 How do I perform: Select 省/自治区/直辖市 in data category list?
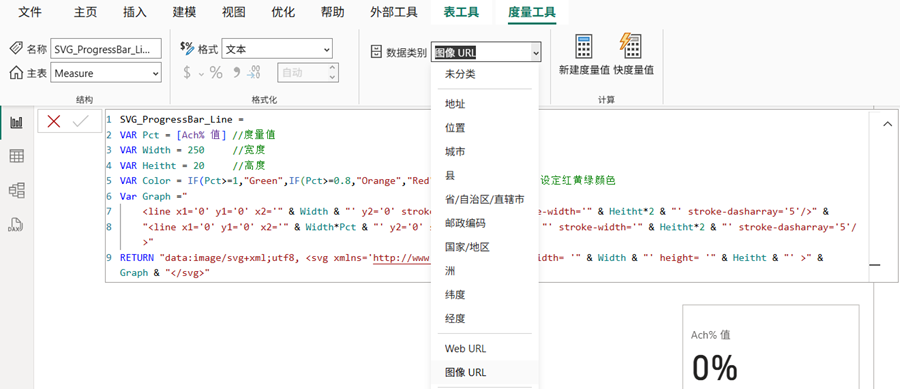pos(484,199)
